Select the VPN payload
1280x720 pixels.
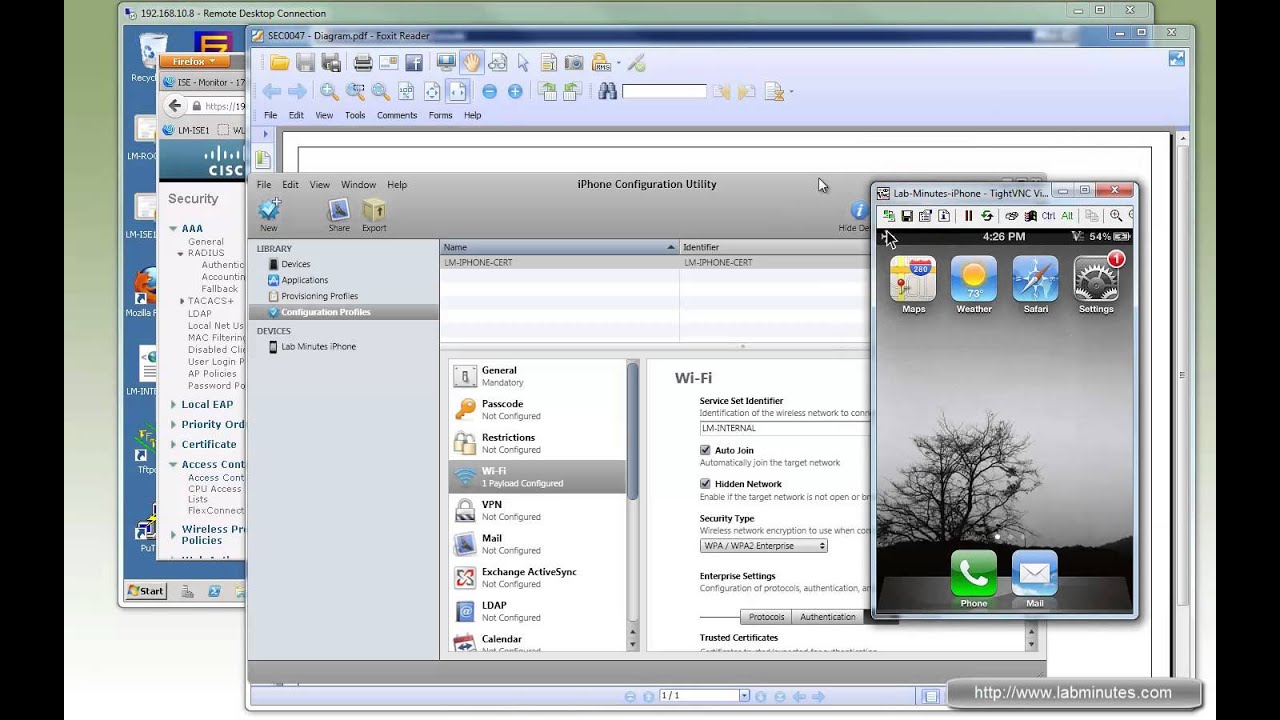click(x=538, y=510)
